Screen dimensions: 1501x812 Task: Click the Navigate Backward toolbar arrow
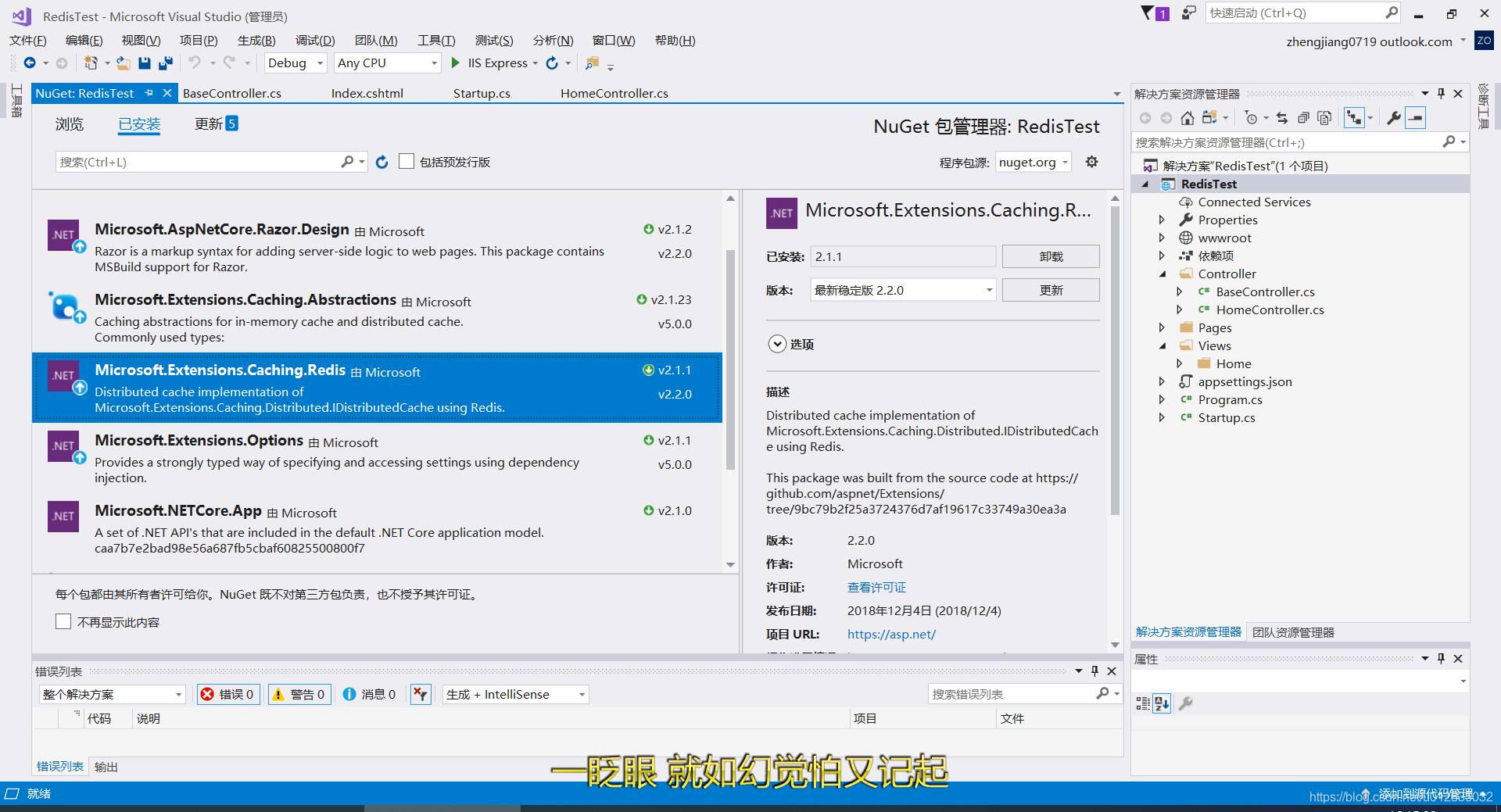tap(30, 63)
